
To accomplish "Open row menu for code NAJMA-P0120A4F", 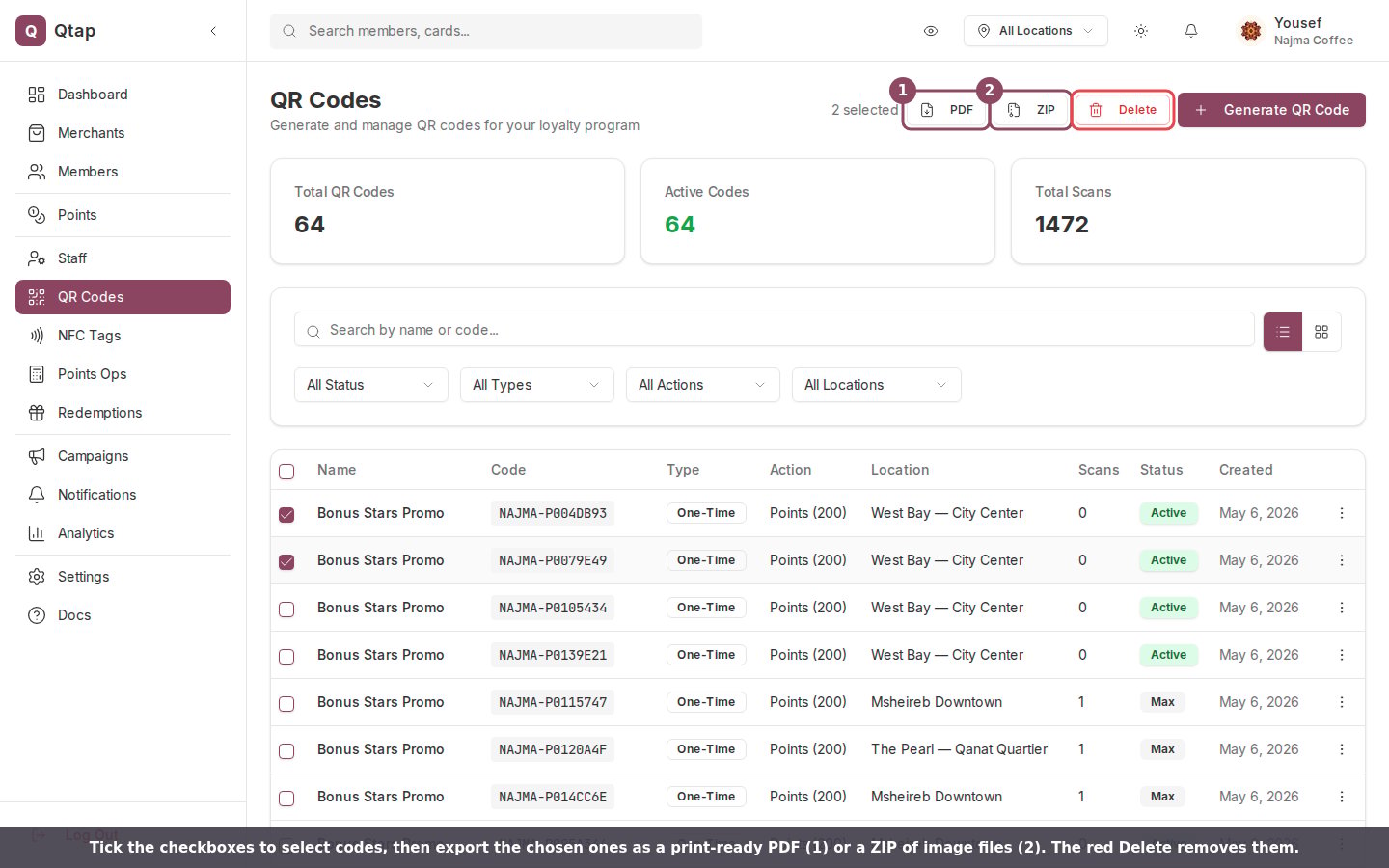I will tap(1342, 749).
